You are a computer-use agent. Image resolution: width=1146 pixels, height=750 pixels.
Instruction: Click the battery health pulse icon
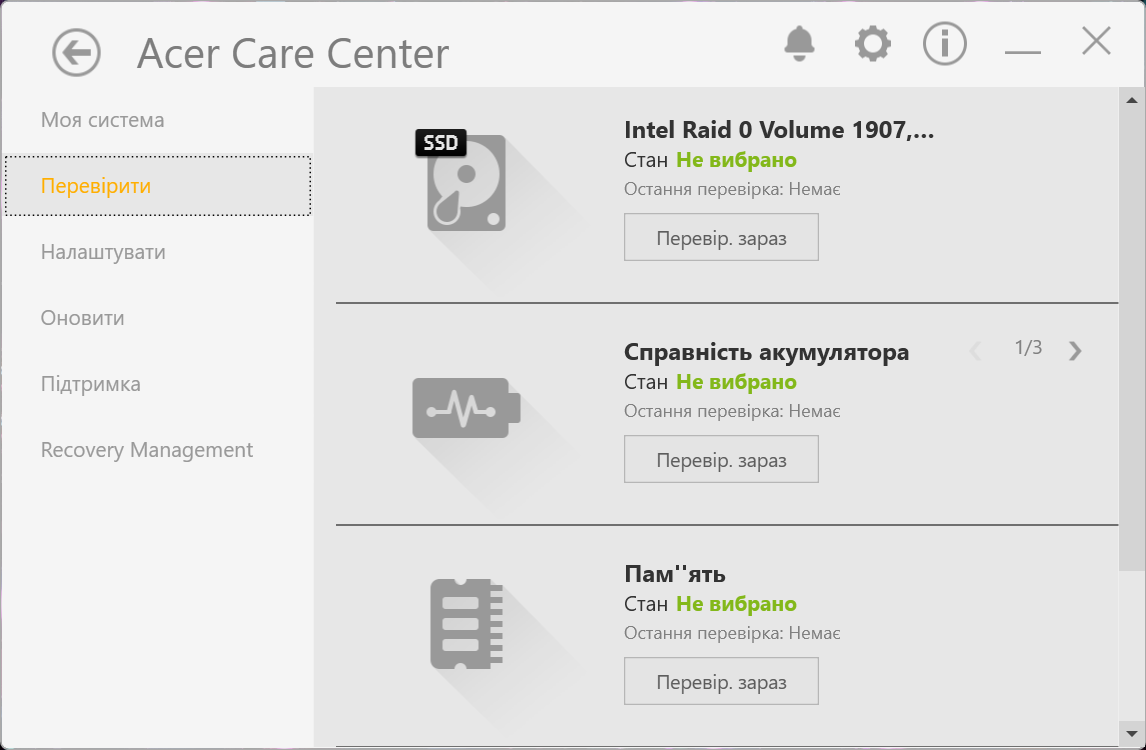466,408
